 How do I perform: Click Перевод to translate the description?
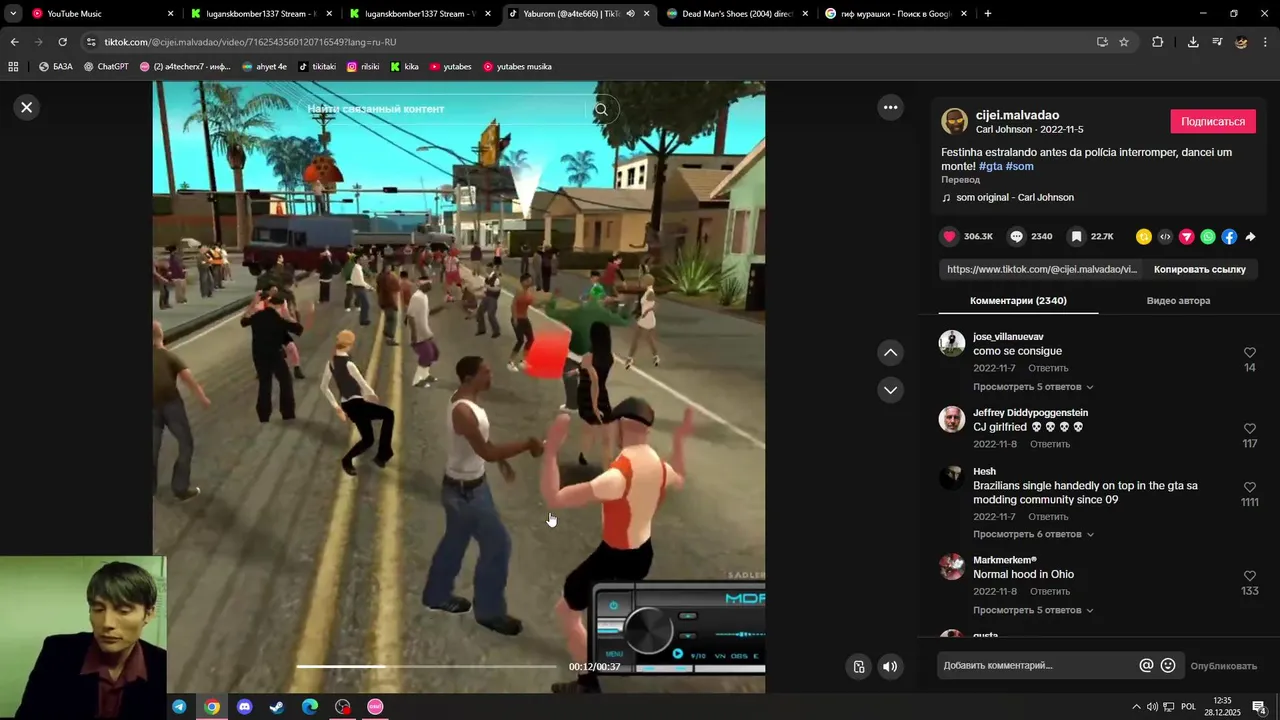(960, 180)
